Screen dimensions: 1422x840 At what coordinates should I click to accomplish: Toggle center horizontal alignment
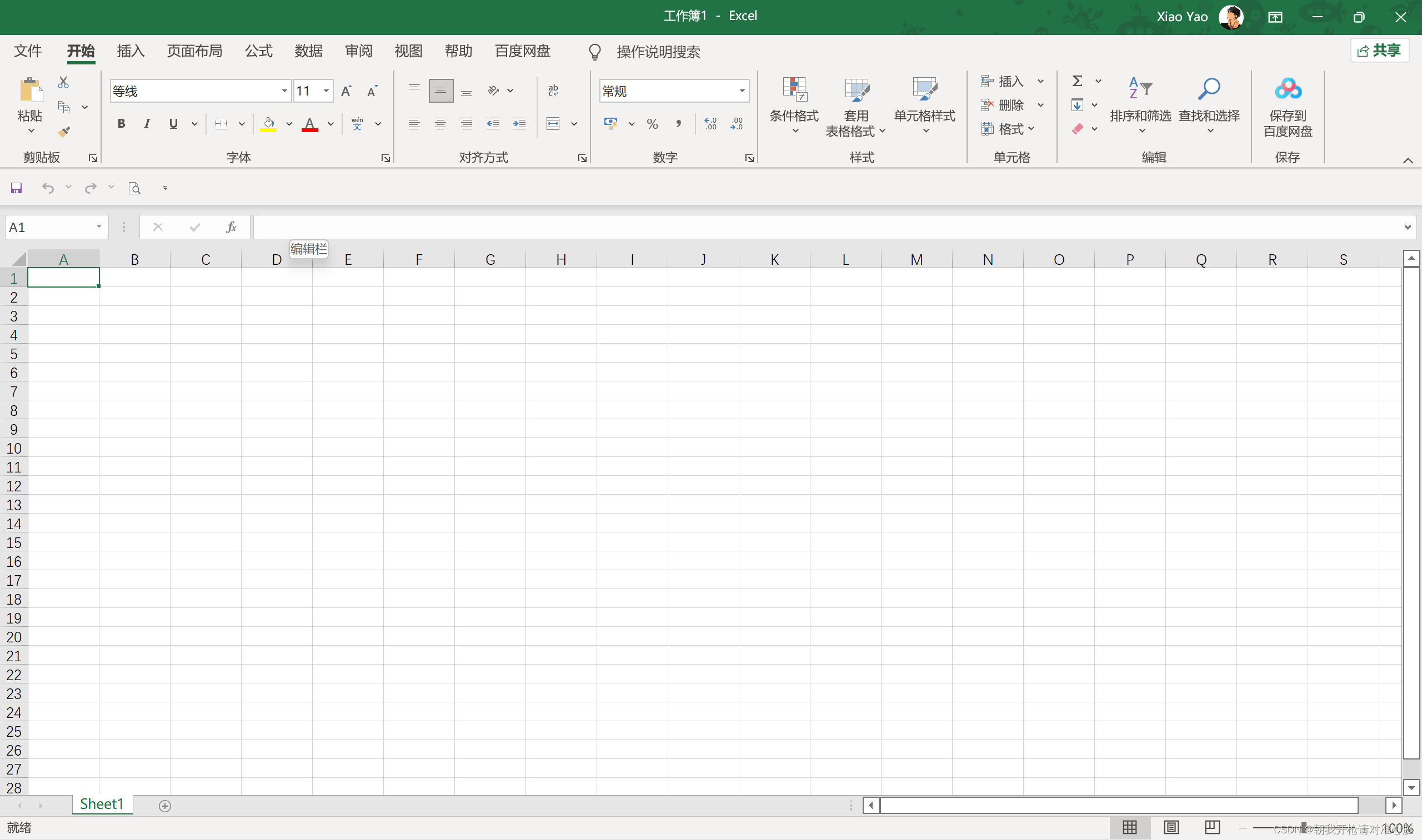[x=440, y=123]
